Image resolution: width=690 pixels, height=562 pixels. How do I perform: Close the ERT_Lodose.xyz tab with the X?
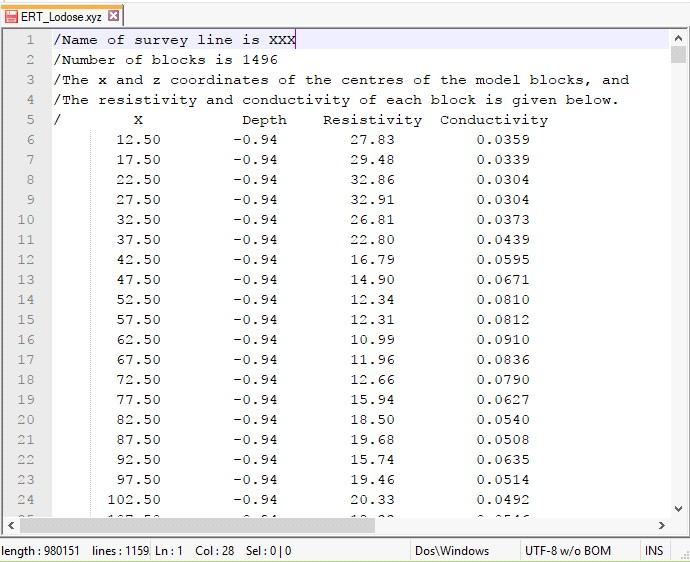pos(113,16)
